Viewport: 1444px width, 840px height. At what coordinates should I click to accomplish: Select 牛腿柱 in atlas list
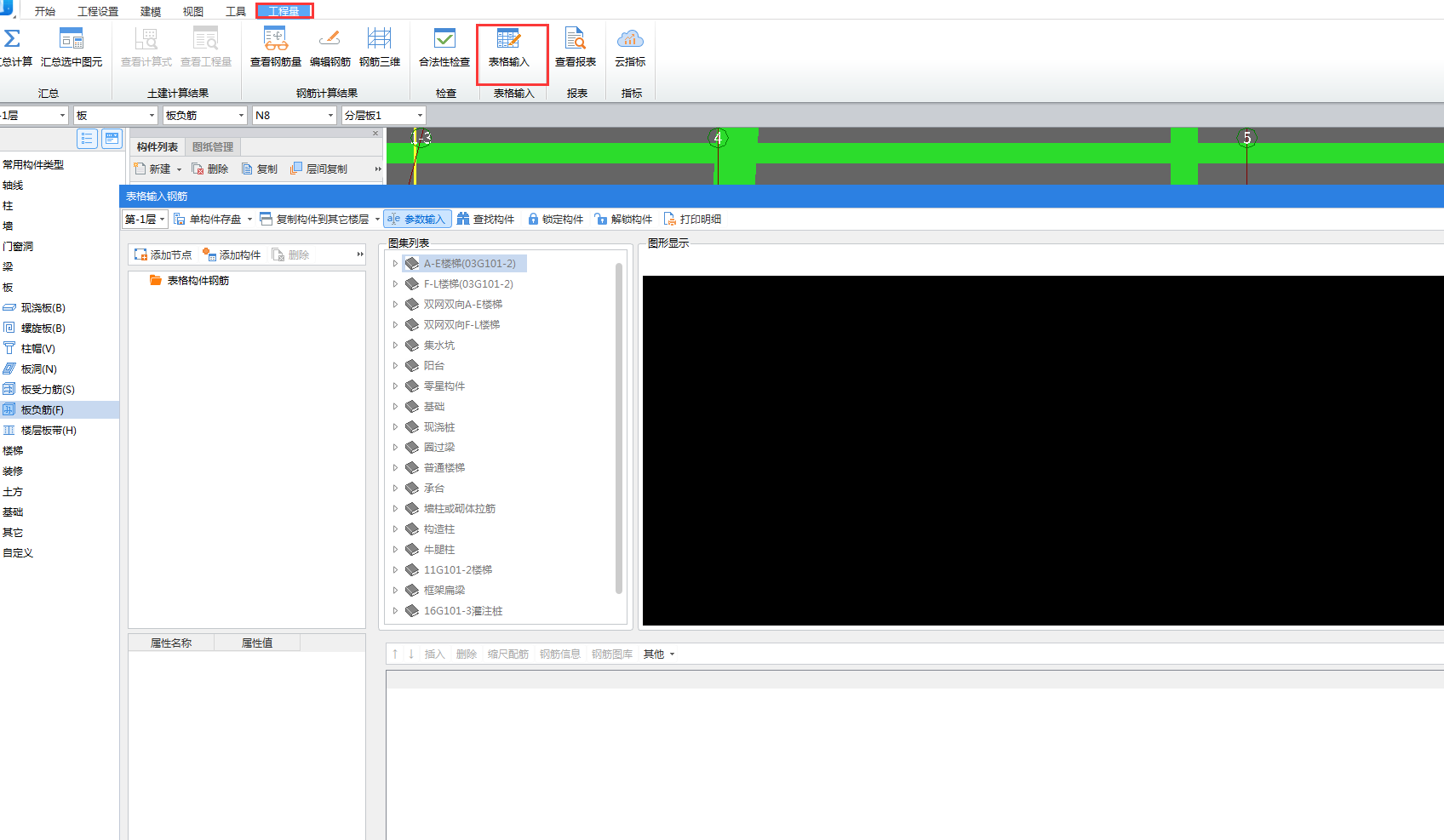point(439,549)
